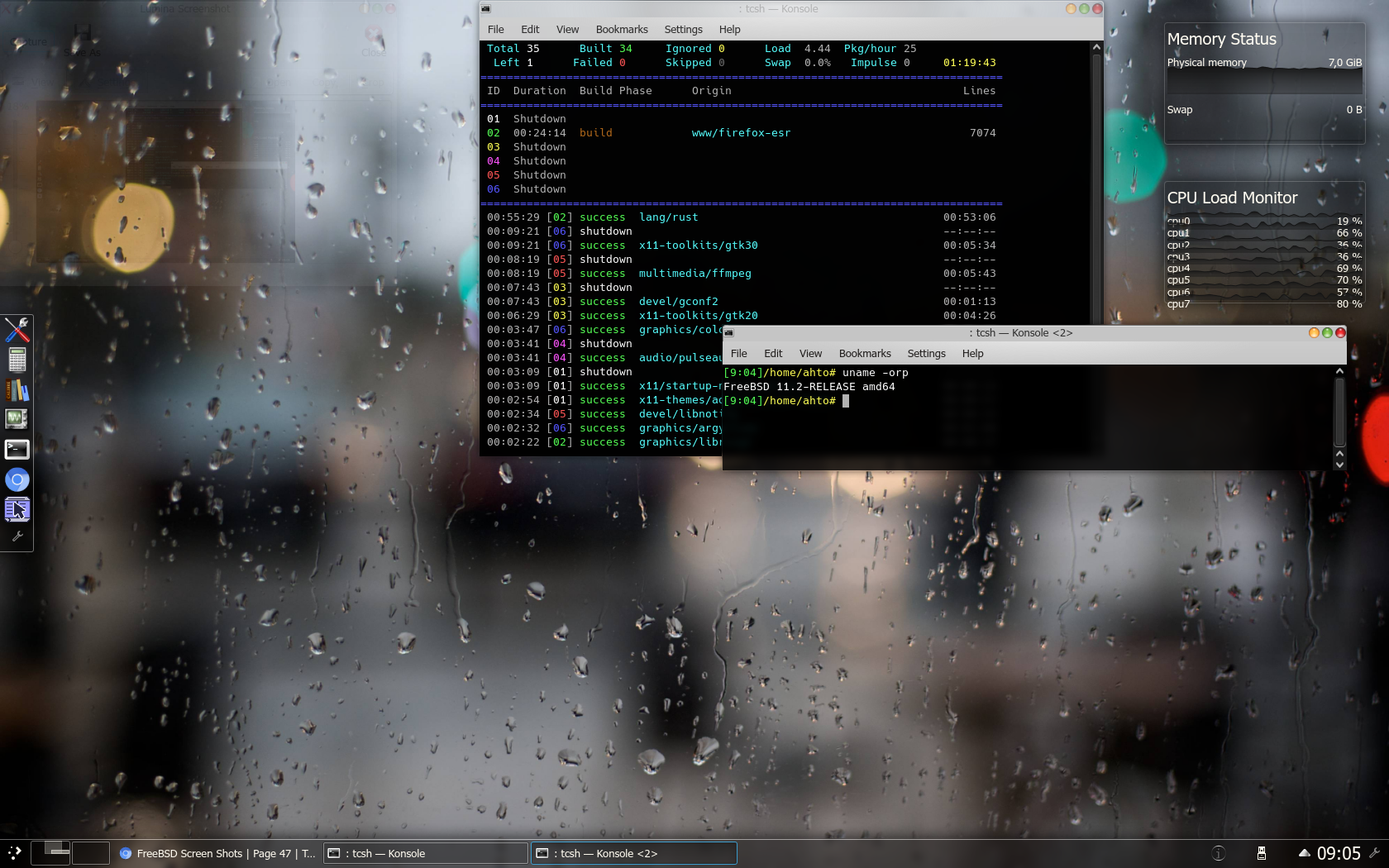The height and width of the screenshot is (868, 1389).
Task: Switch to 'tcsh — Konsole' taskbar entry
Action: (425, 853)
